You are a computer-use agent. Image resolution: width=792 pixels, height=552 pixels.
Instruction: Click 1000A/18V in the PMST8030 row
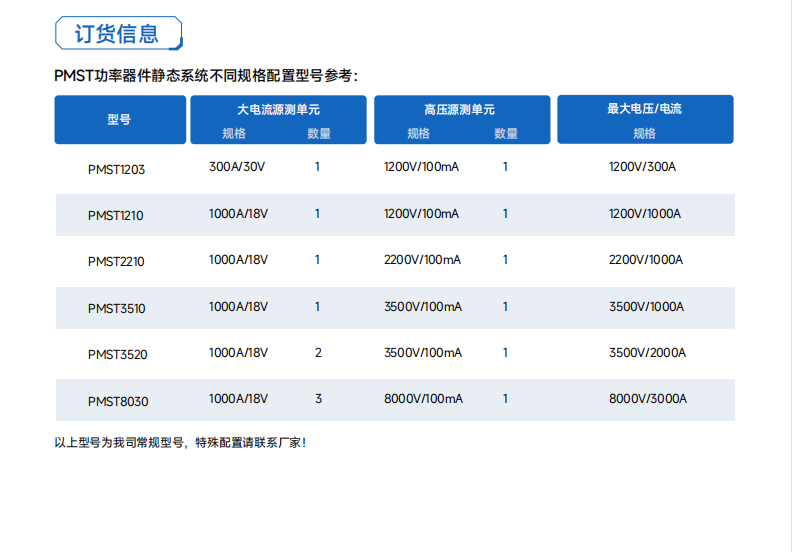[x=238, y=398]
